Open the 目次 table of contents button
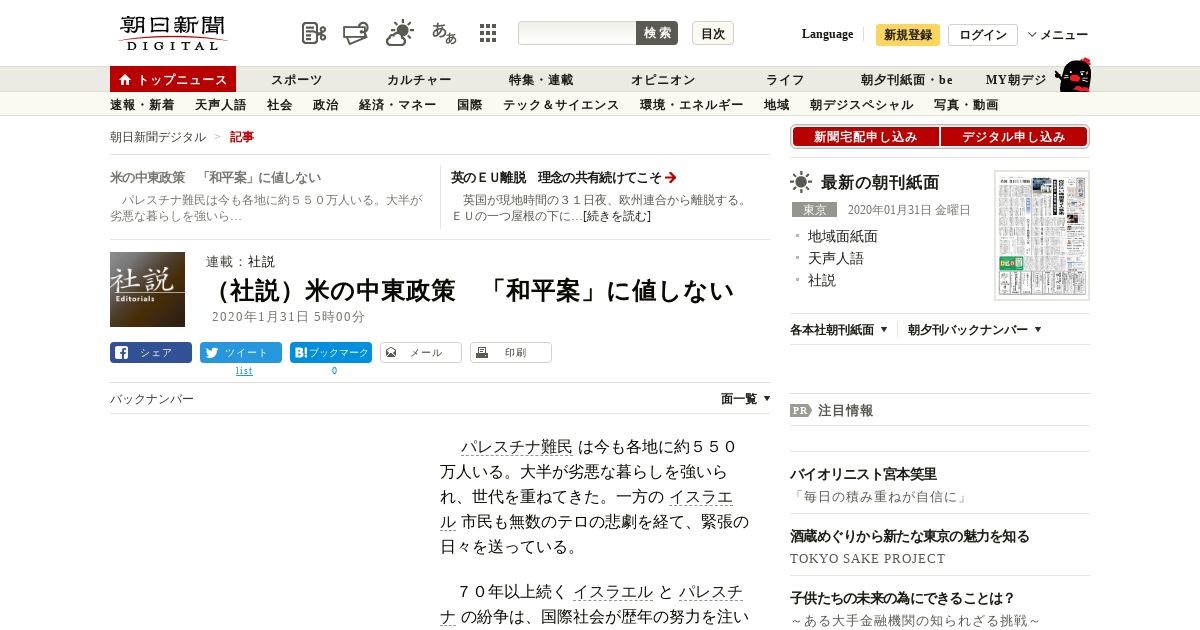Image resolution: width=1200 pixels, height=630 pixels. click(713, 33)
